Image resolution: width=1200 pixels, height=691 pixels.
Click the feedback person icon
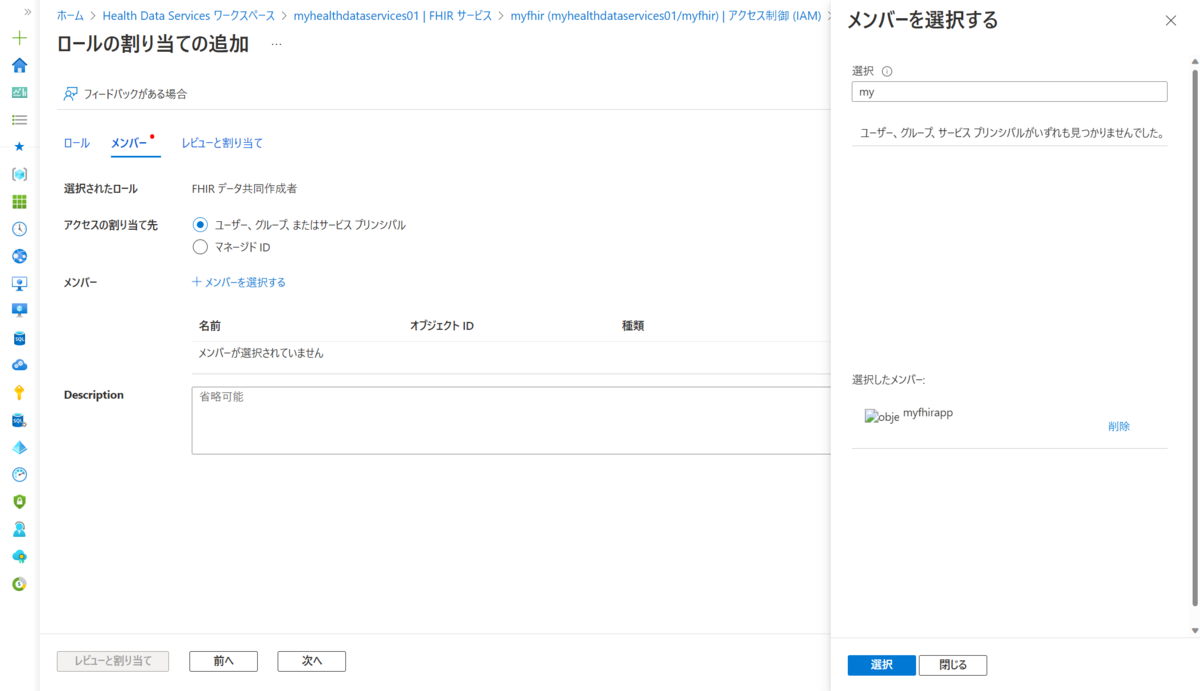point(70,94)
